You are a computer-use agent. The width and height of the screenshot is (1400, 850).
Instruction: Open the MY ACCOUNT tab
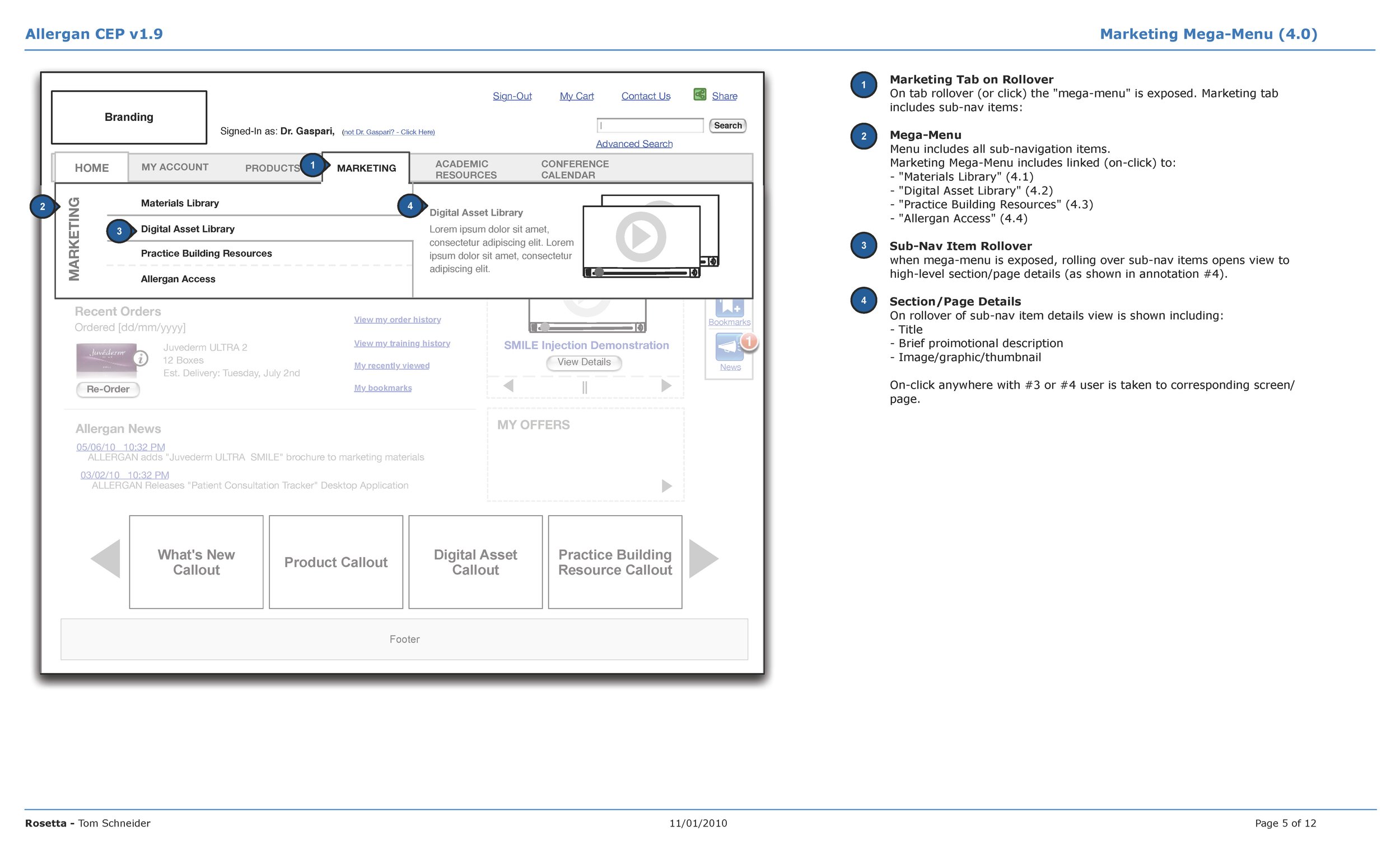click(174, 167)
